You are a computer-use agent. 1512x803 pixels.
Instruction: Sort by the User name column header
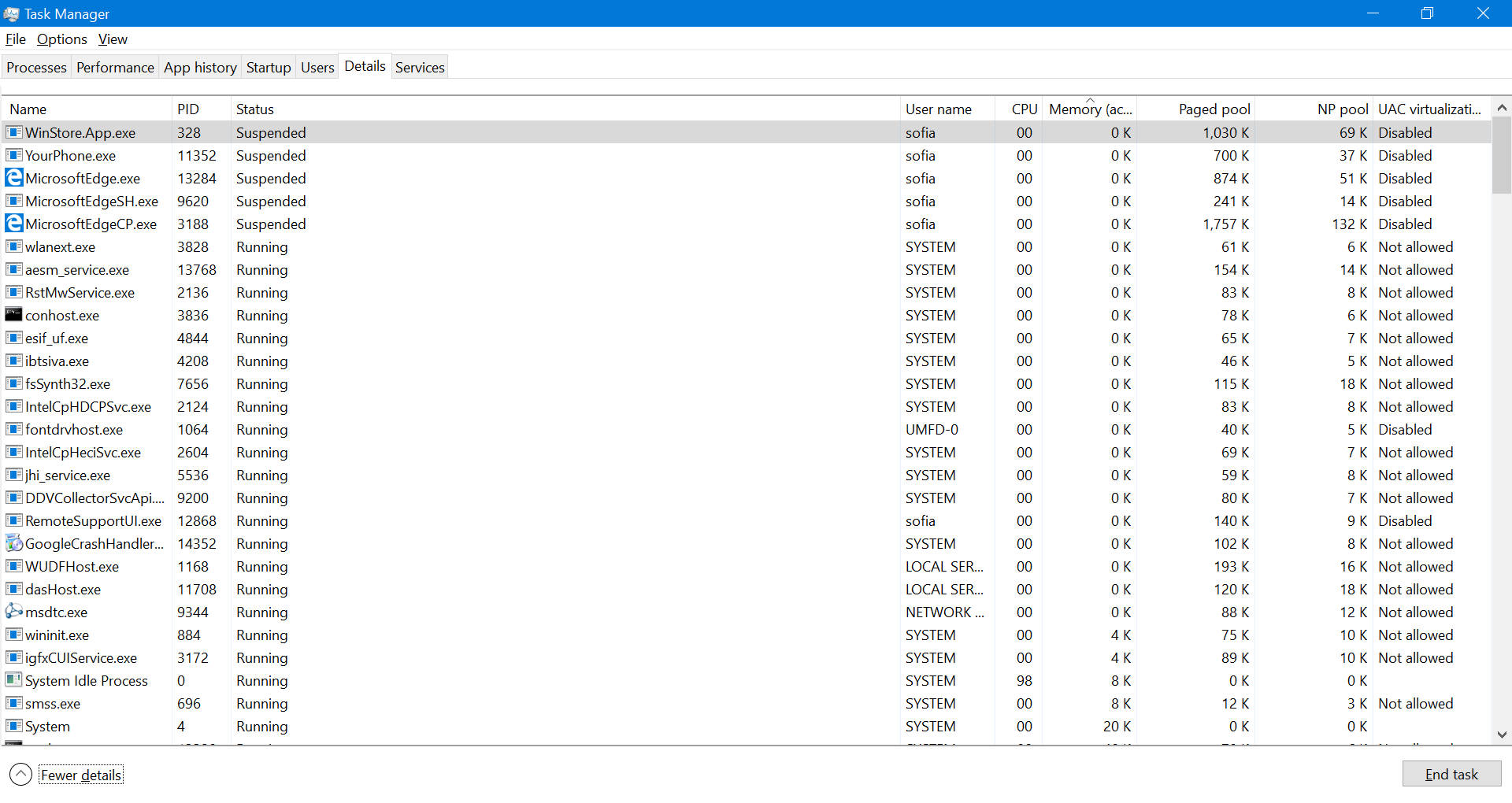coord(947,109)
